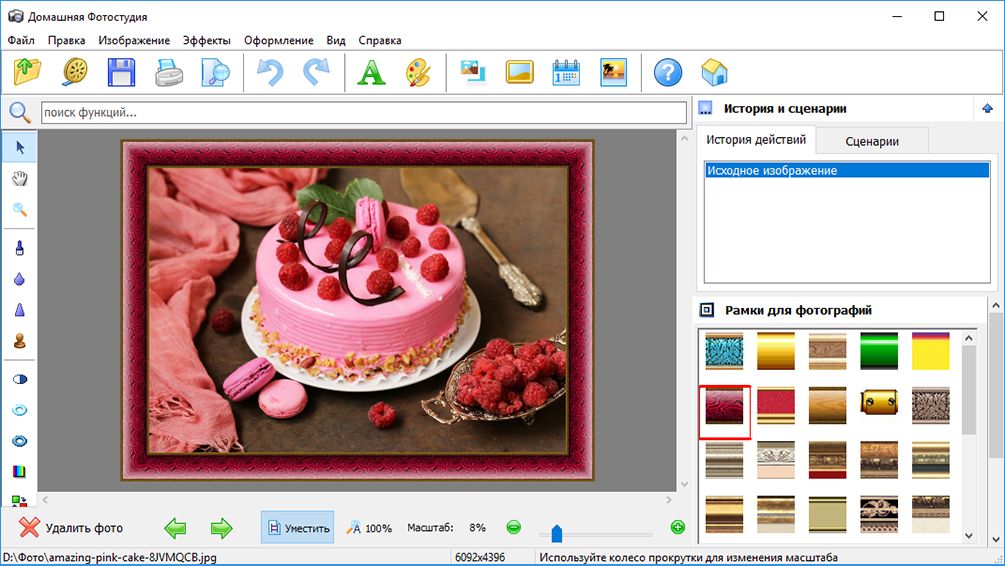1005x566 pixels.
Task: Set zoom to 100% button
Action: point(369,528)
